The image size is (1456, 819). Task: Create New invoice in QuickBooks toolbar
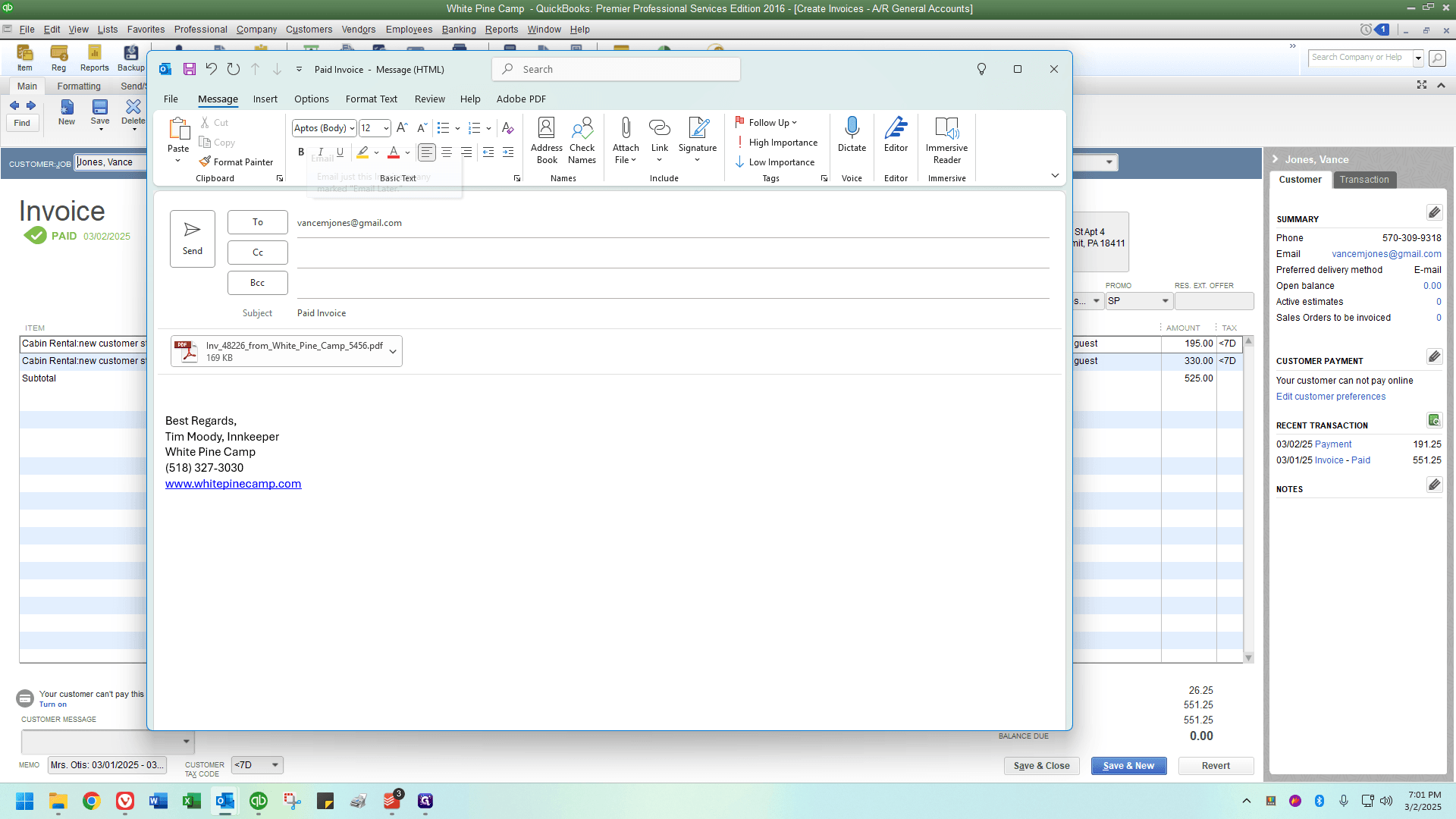(x=67, y=112)
